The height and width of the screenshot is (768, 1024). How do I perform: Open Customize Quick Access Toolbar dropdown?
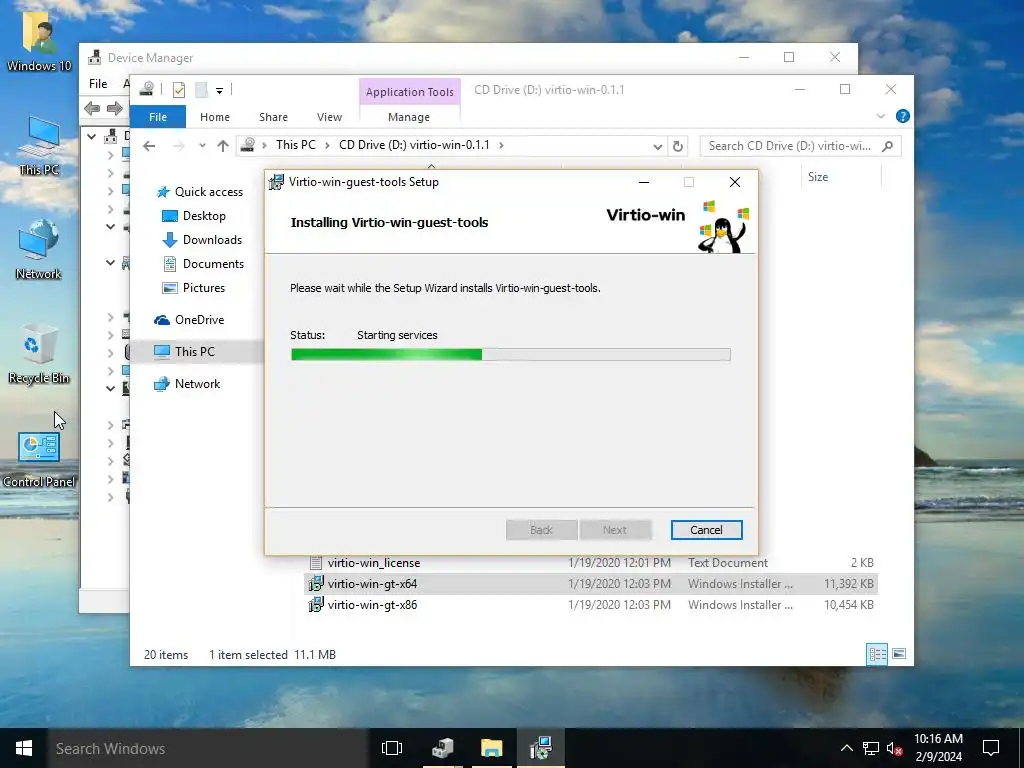pyautogui.click(x=219, y=90)
